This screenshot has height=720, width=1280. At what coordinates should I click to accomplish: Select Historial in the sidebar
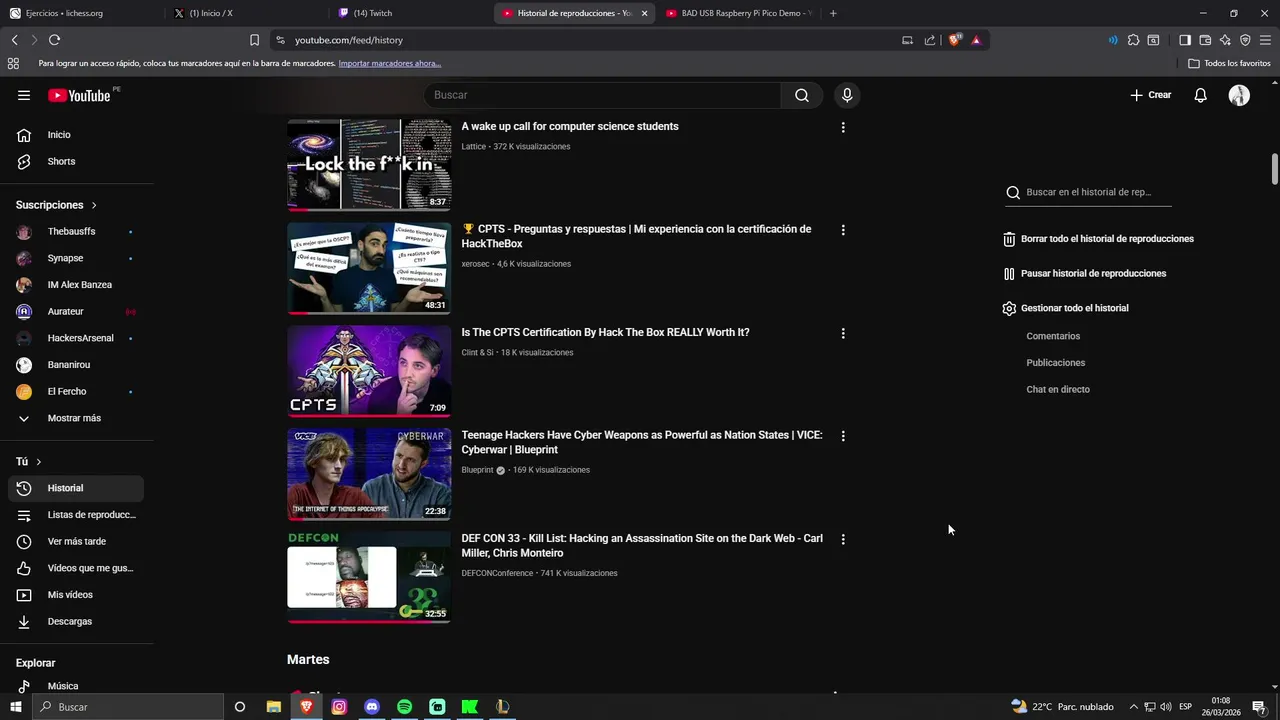(76, 488)
